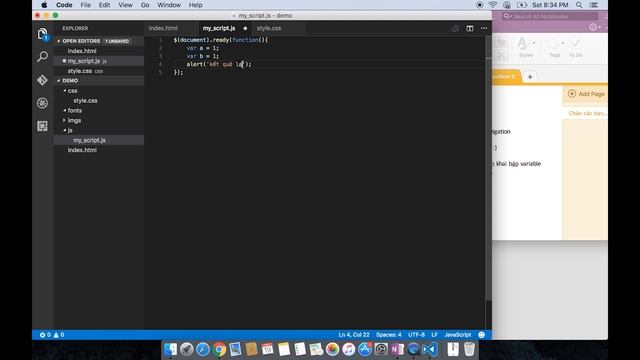Click the Ln 4, Col 22 status bar entry

[x=354, y=335]
